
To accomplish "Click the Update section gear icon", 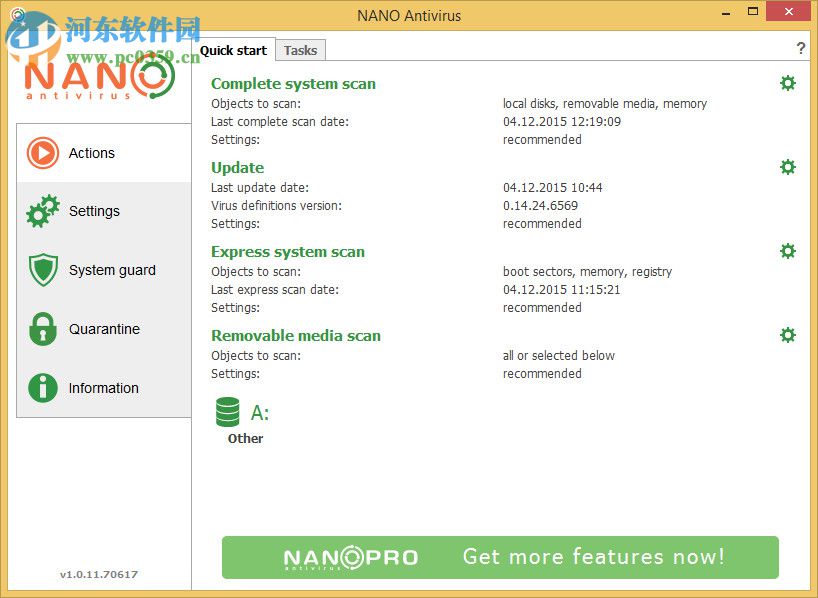I will [788, 167].
